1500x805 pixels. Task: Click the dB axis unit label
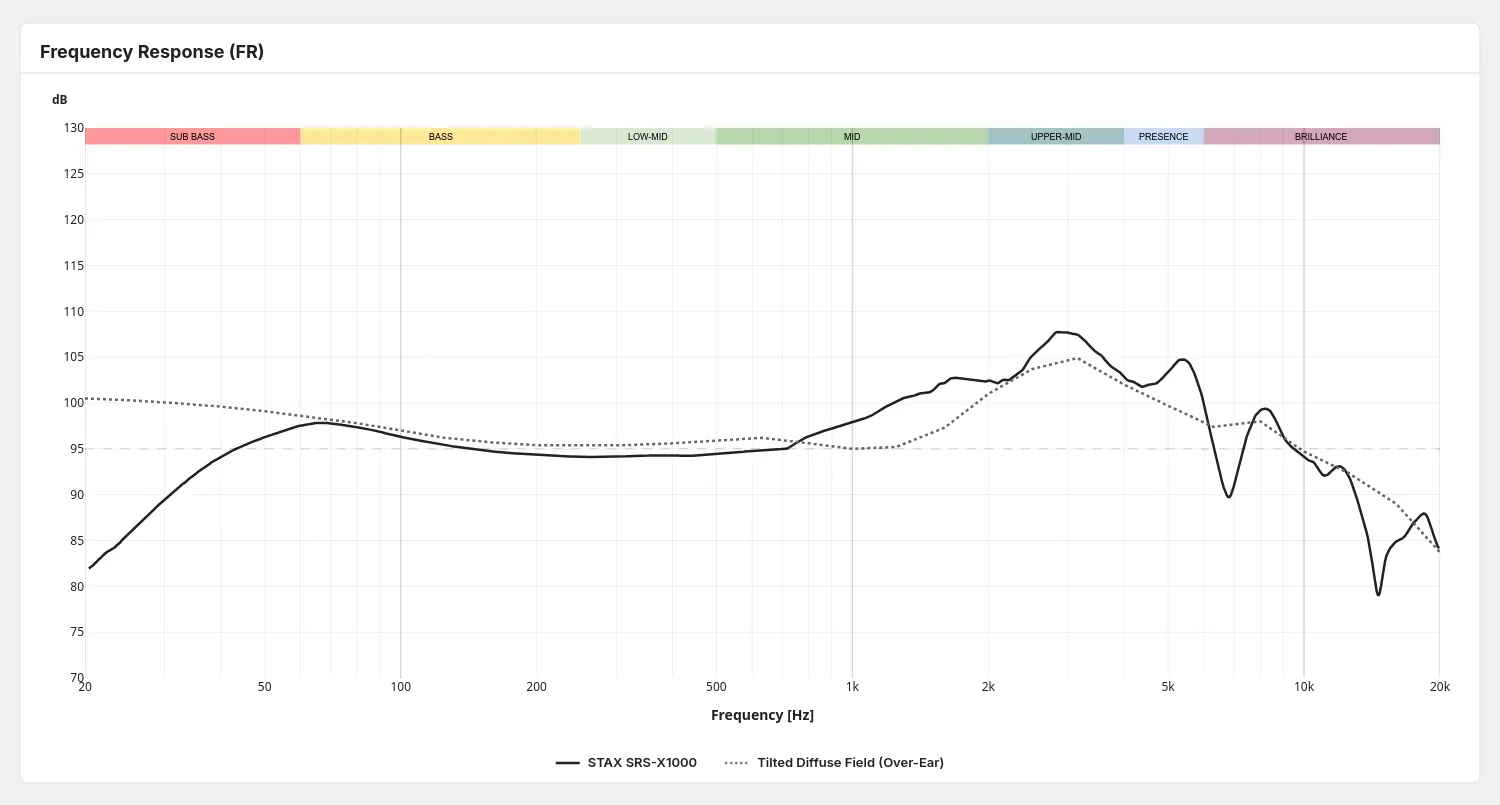60,100
